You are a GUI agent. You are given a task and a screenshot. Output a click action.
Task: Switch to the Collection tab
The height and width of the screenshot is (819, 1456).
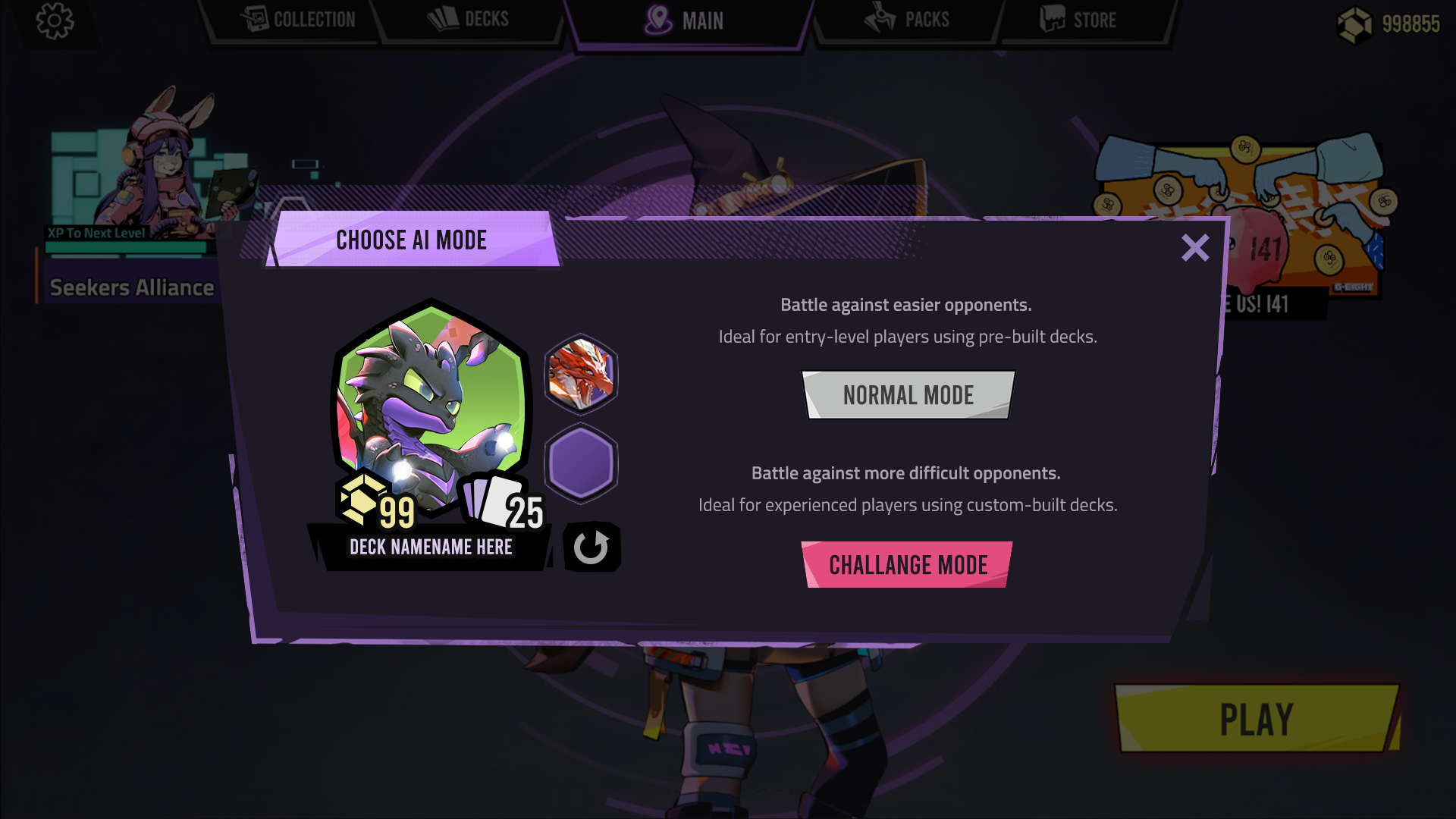click(297, 20)
